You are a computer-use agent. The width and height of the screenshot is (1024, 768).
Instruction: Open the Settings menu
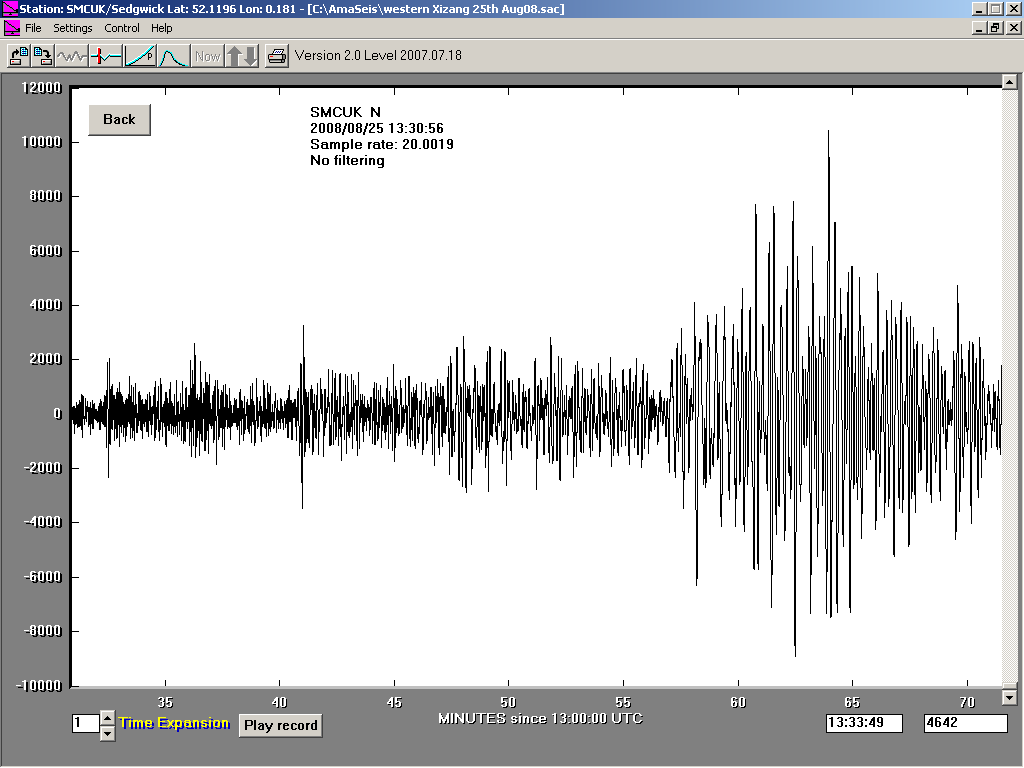(73, 28)
